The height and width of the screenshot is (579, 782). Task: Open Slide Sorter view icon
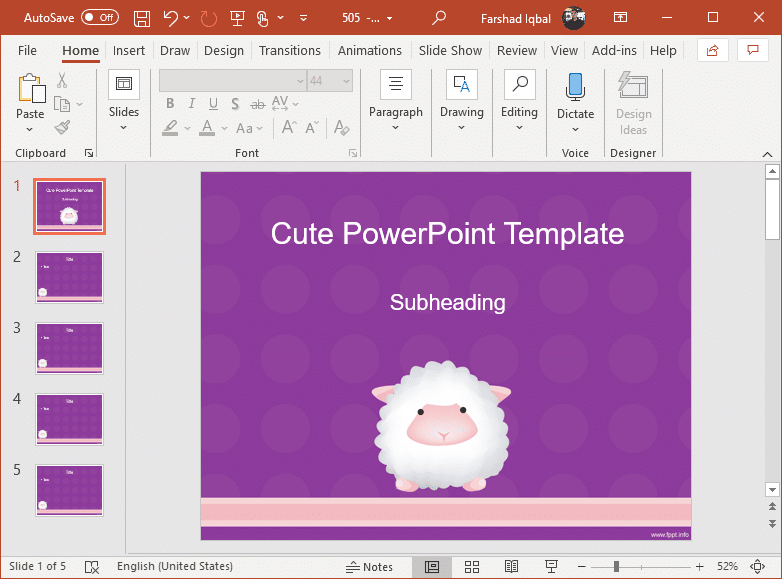coord(472,567)
